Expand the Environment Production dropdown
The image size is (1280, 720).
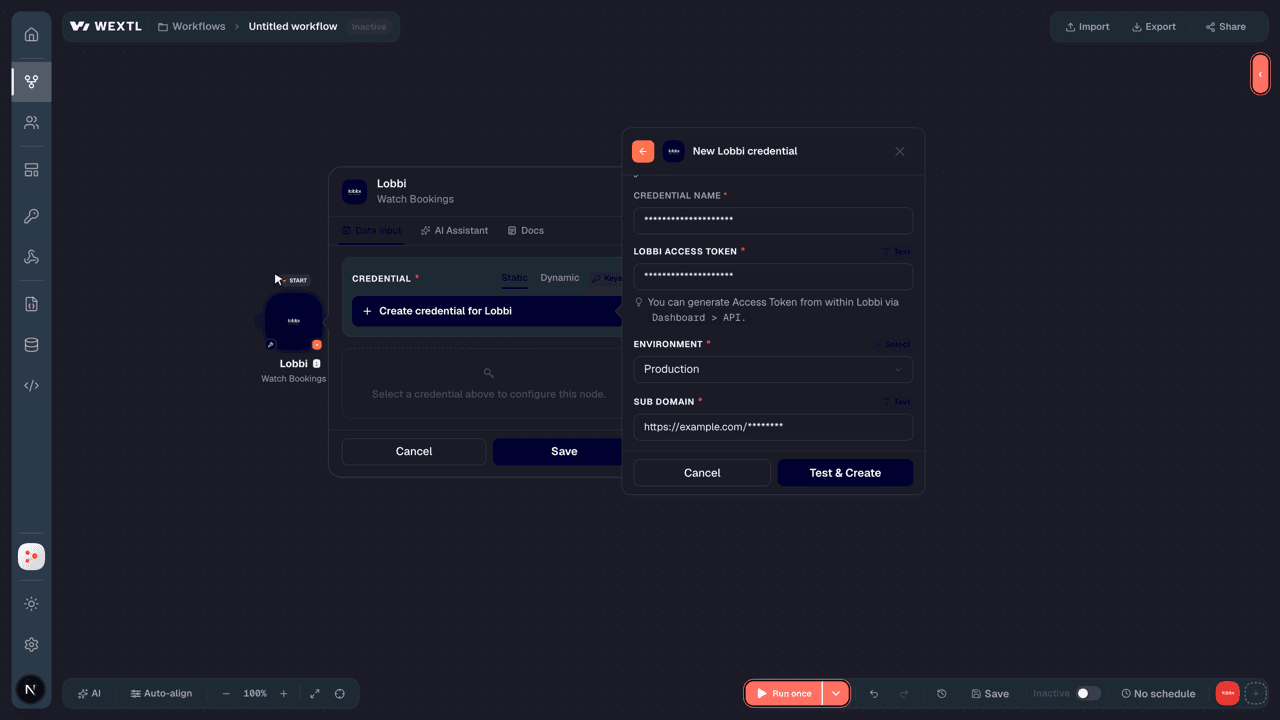(x=773, y=369)
